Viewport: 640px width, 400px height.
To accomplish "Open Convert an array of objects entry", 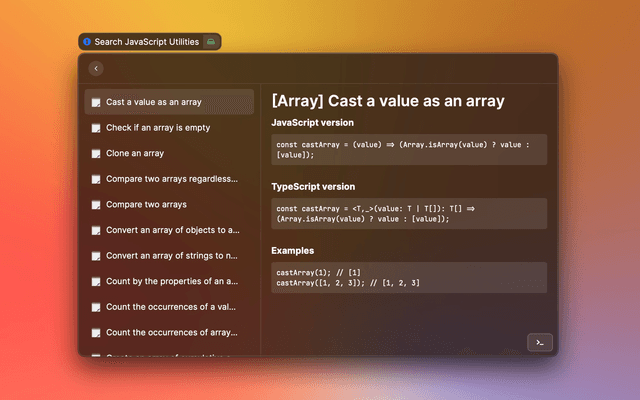I will [171, 230].
